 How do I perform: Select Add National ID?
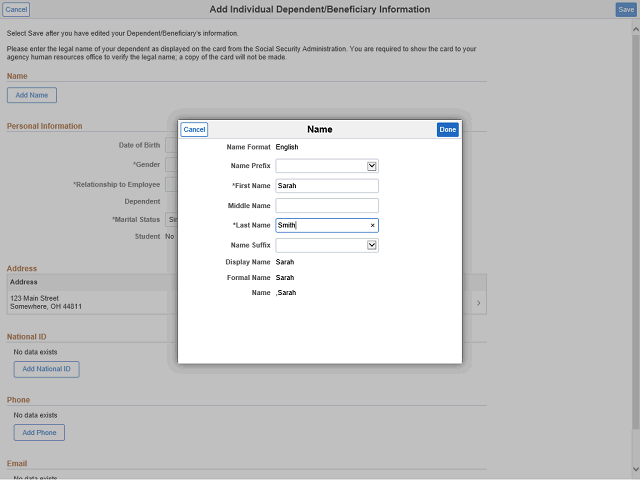point(46,369)
